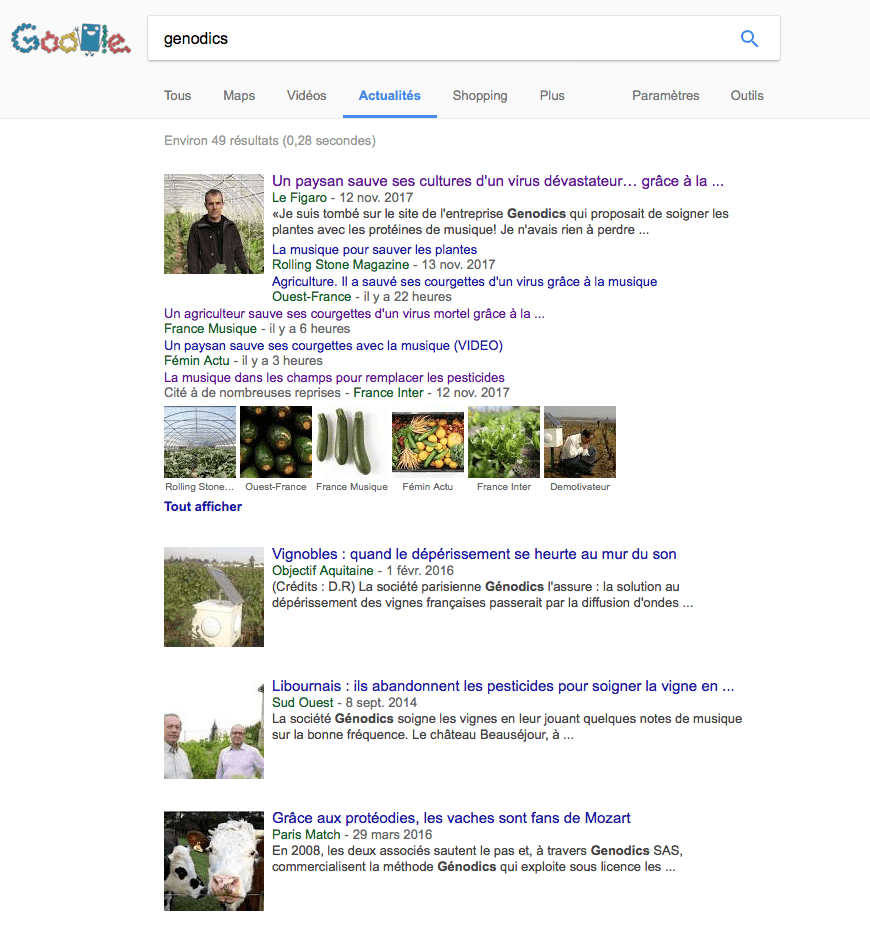Switch to the Vidéos tab
The image size is (870, 928).
(x=307, y=95)
